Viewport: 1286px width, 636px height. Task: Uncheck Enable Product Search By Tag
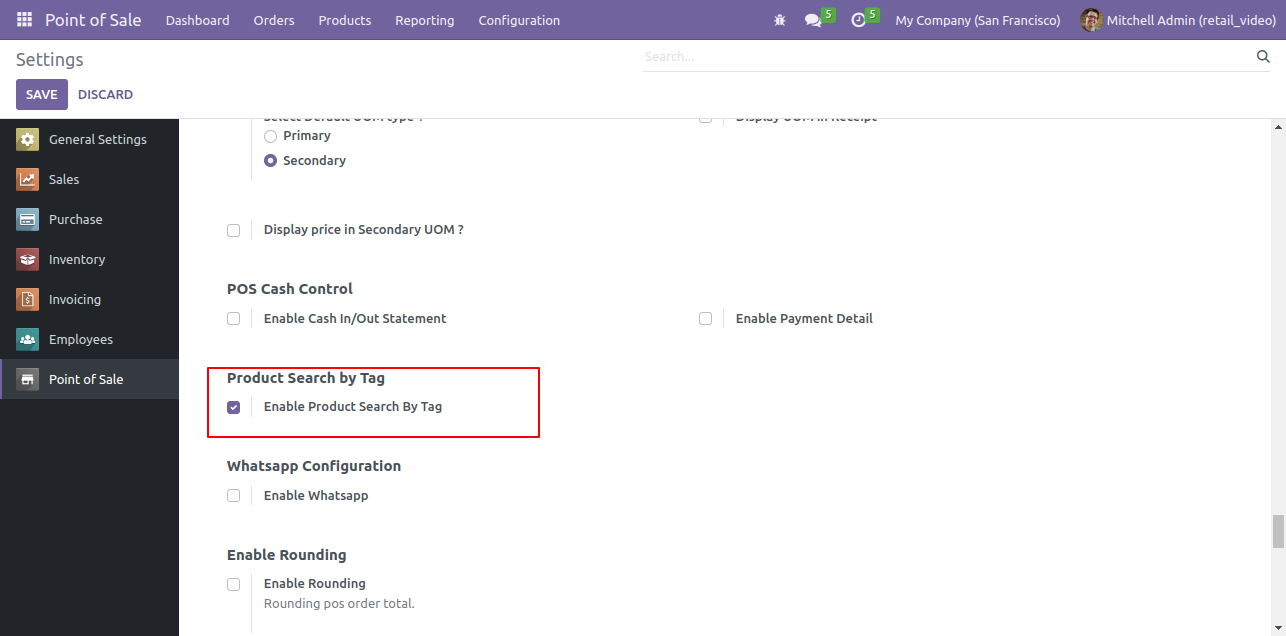click(x=233, y=407)
